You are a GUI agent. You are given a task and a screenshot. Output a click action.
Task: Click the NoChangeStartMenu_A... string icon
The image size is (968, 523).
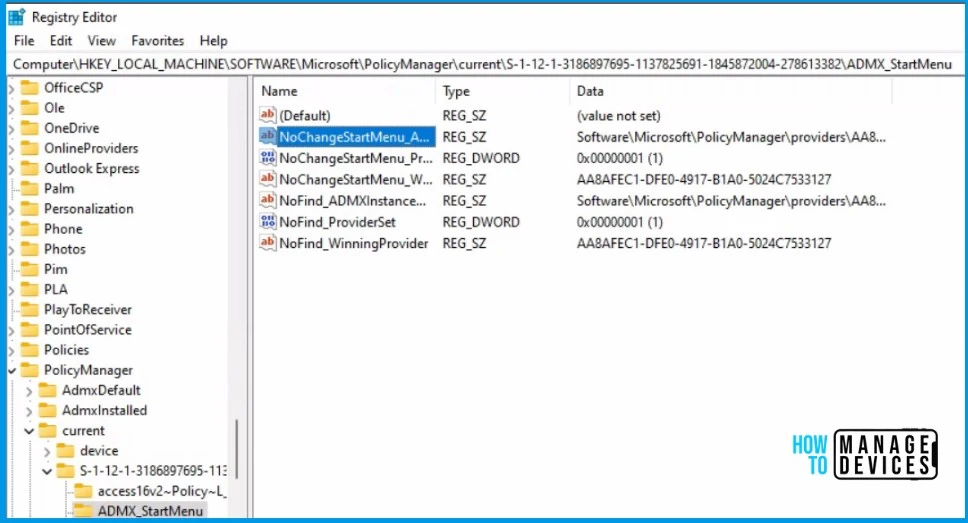267,136
